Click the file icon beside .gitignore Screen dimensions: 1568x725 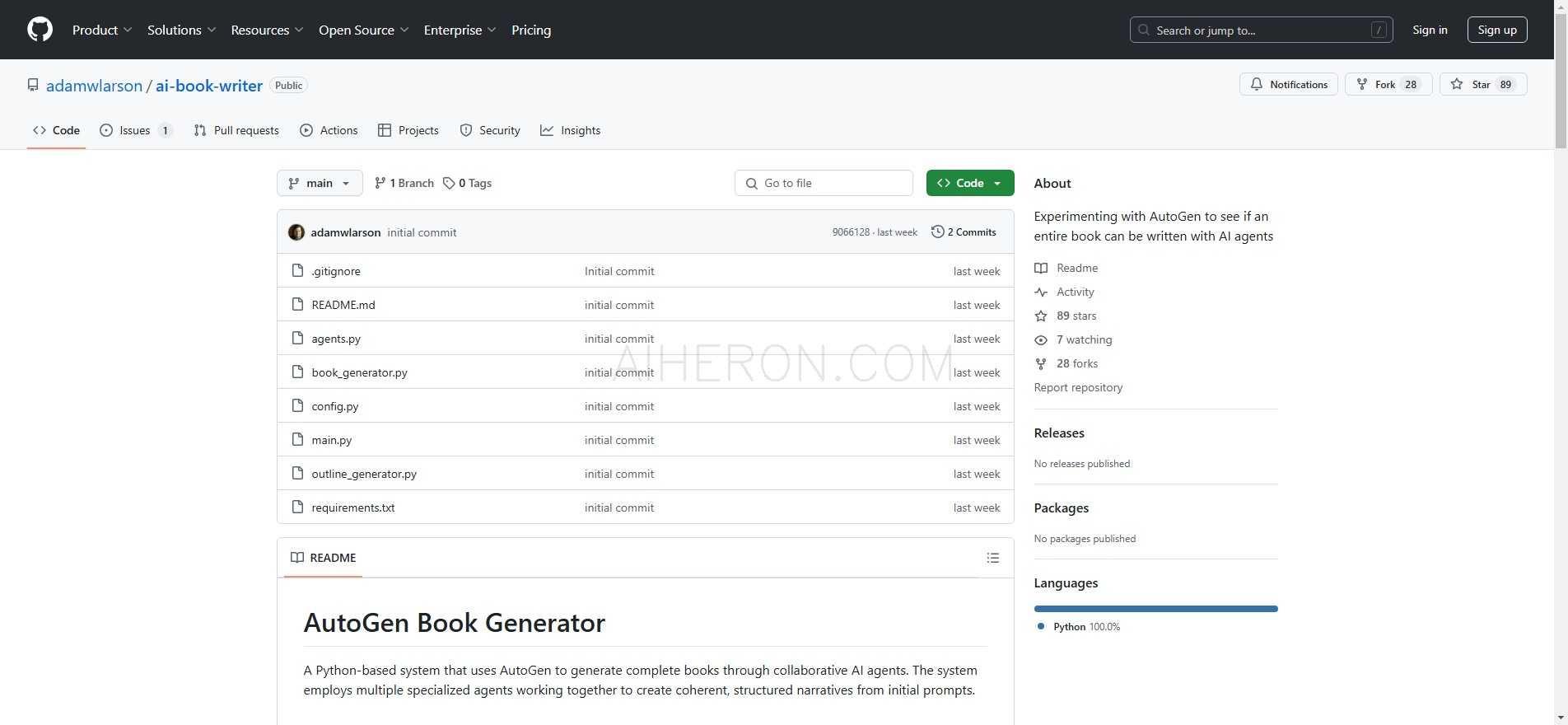coord(298,270)
